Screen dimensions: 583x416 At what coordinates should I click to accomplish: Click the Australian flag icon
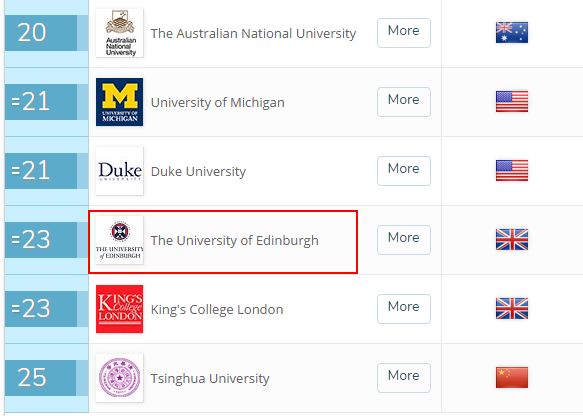[512, 32]
